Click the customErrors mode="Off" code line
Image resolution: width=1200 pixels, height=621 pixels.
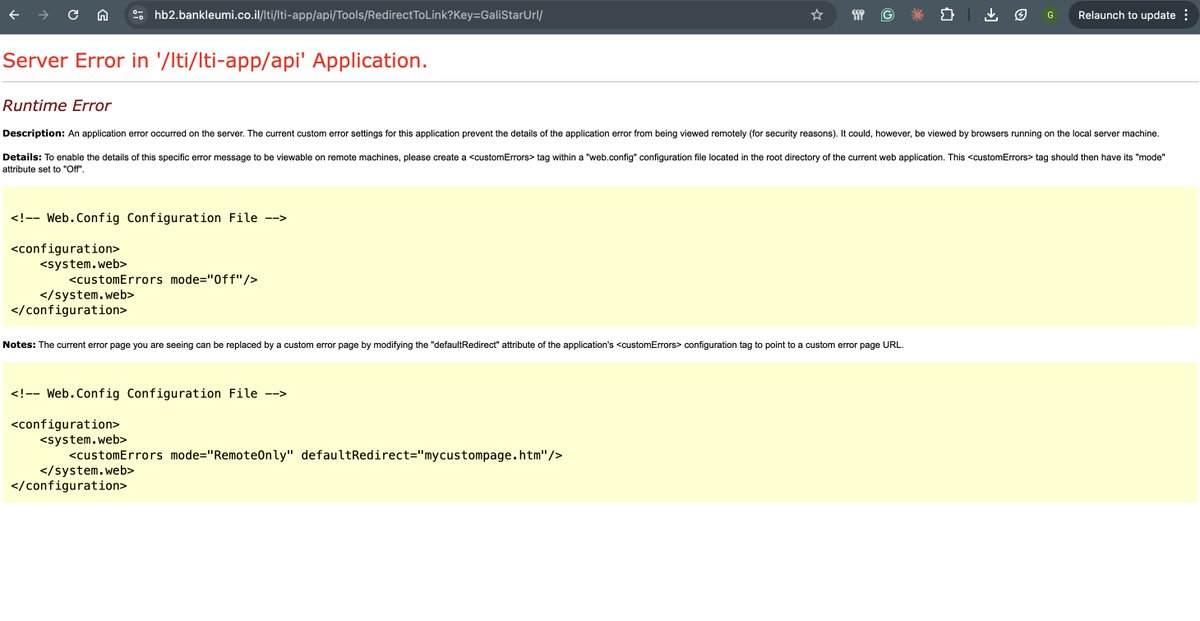point(164,279)
